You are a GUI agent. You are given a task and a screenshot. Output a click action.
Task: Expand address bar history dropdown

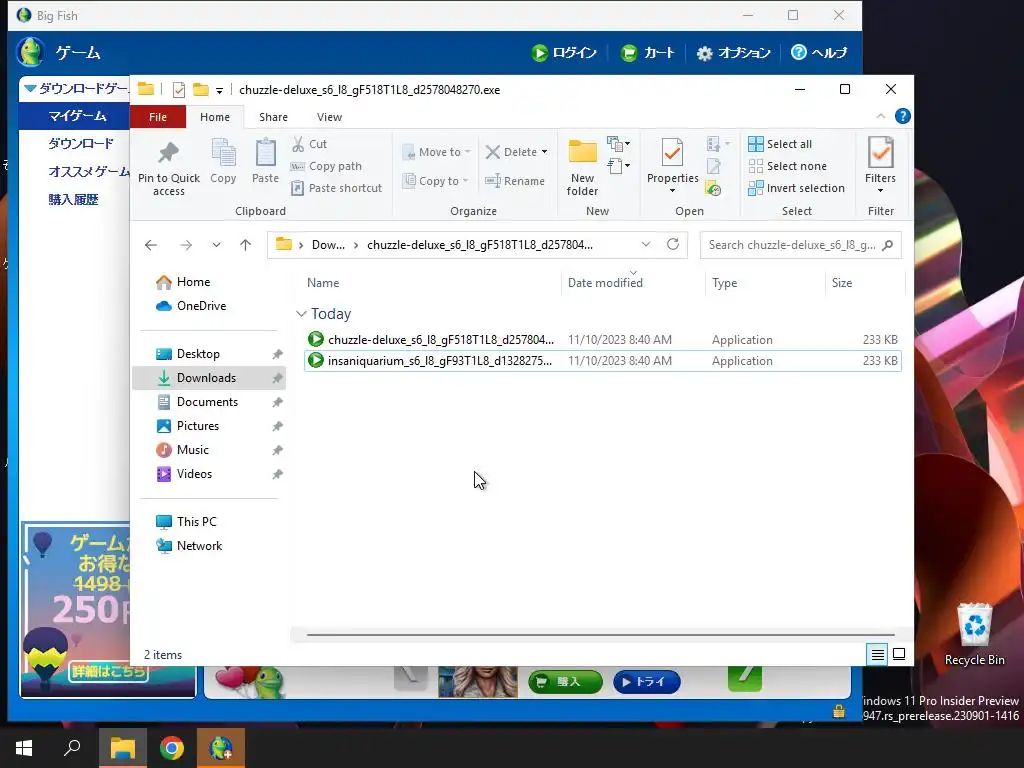646,244
